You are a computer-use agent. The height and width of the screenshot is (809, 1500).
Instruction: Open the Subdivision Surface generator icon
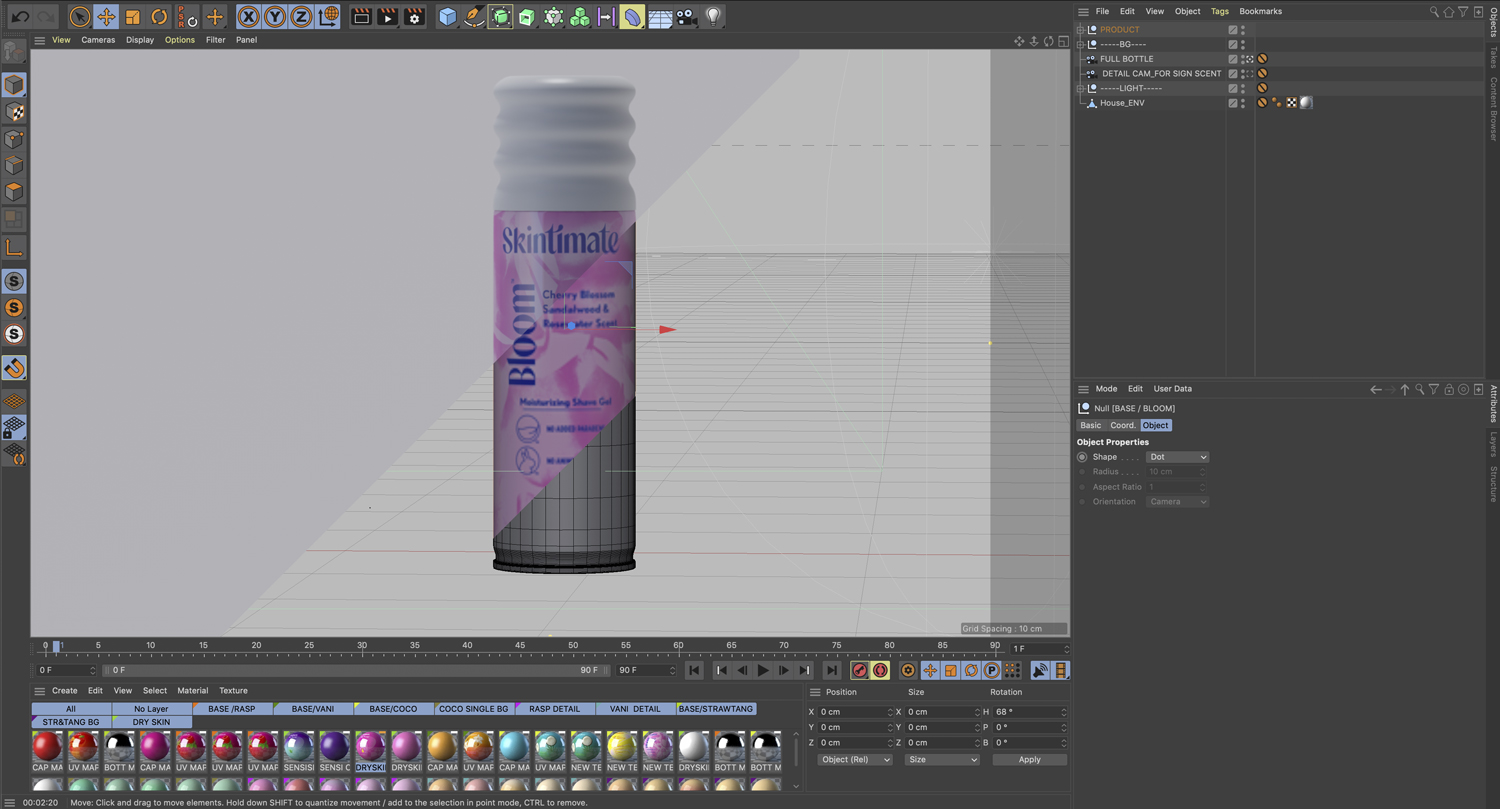(x=501, y=17)
